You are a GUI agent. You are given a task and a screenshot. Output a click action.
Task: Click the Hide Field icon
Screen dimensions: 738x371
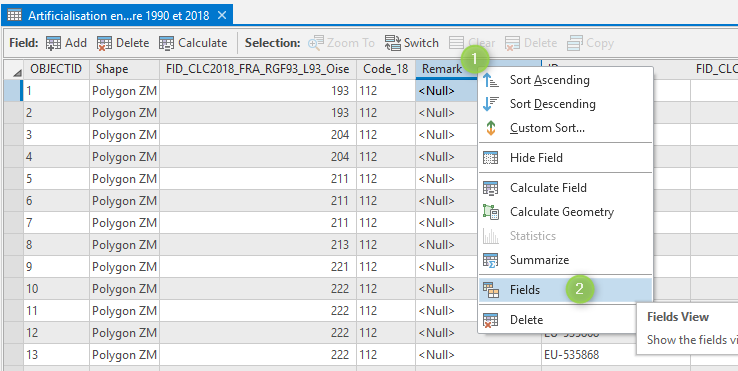(x=490, y=158)
